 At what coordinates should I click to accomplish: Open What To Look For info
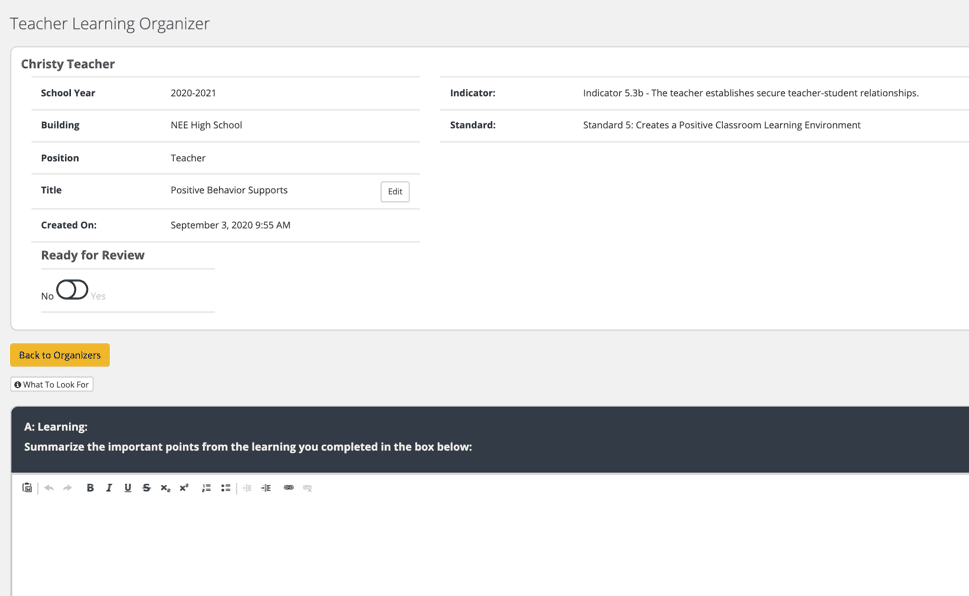(52, 385)
